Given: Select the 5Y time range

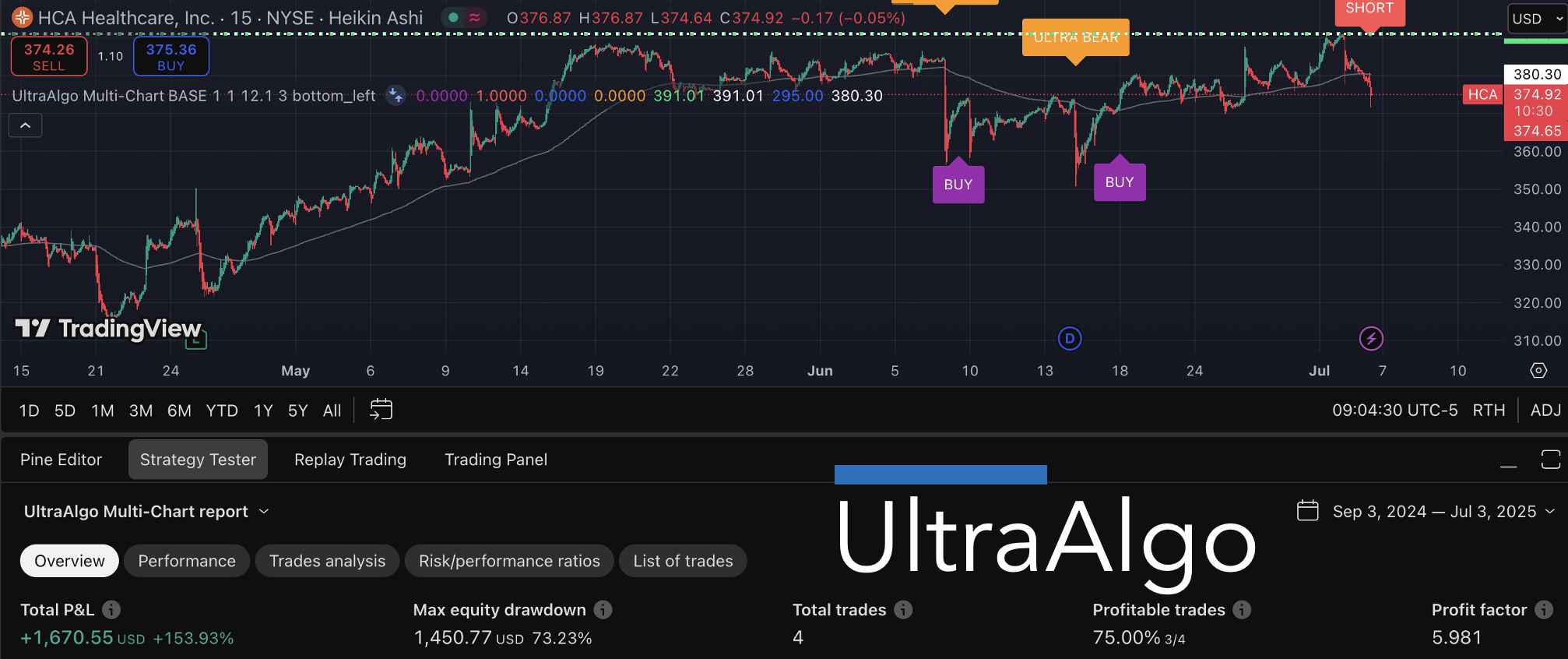Looking at the screenshot, I should [x=297, y=411].
